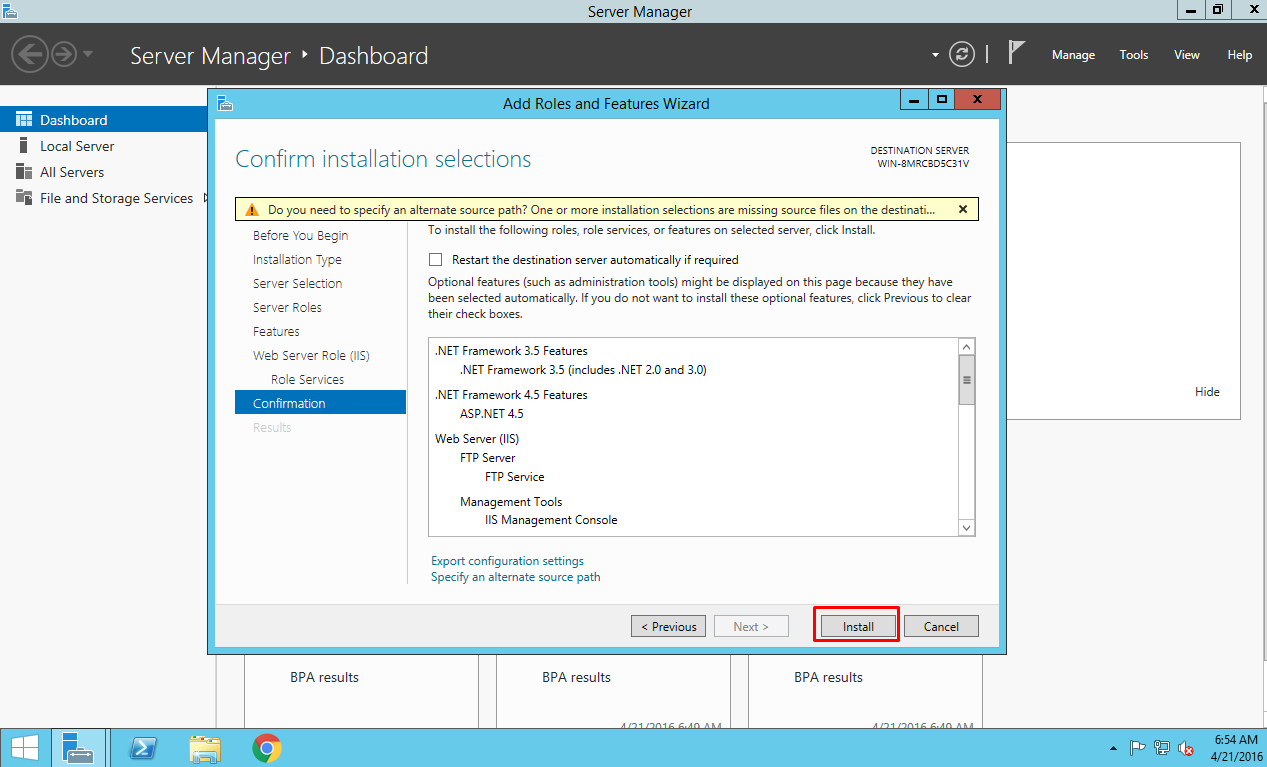Click Action Center flag tray icon

click(x=1138, y=748)
